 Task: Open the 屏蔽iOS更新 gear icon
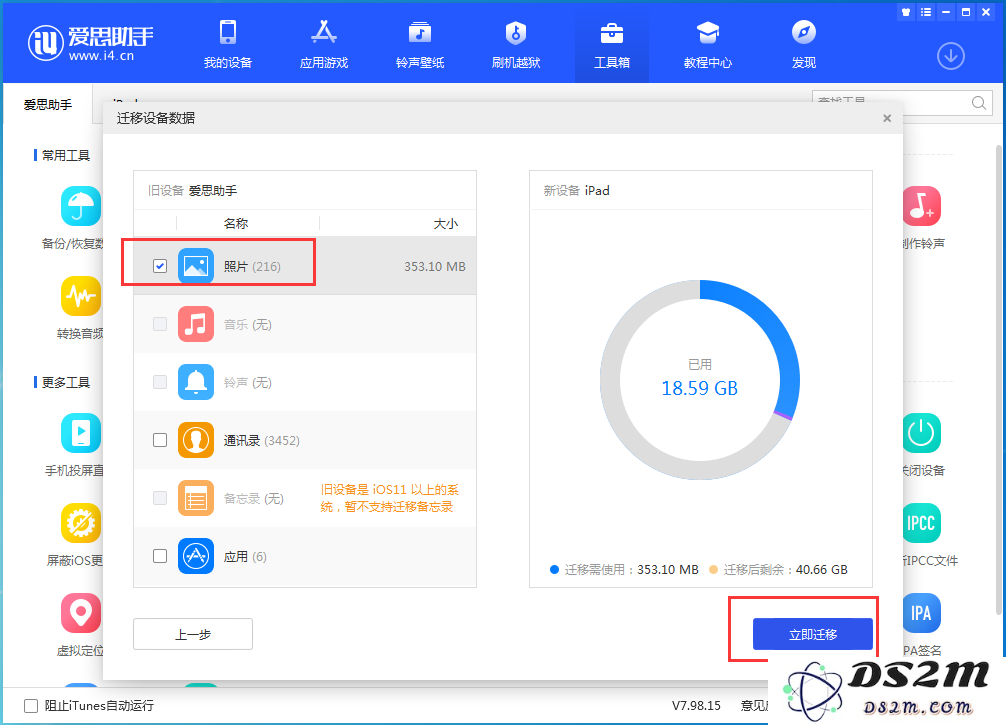(81, 523)
